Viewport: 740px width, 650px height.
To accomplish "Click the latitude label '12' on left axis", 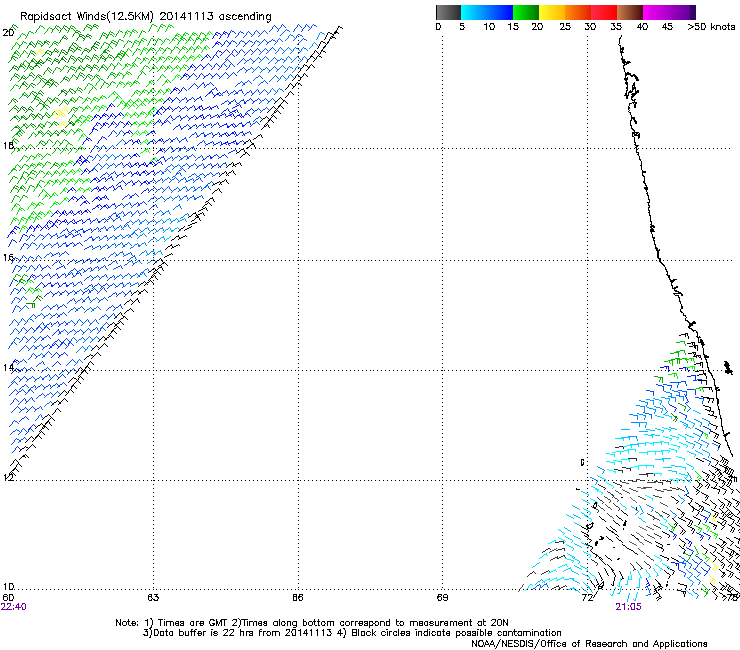I will [8, 478].
